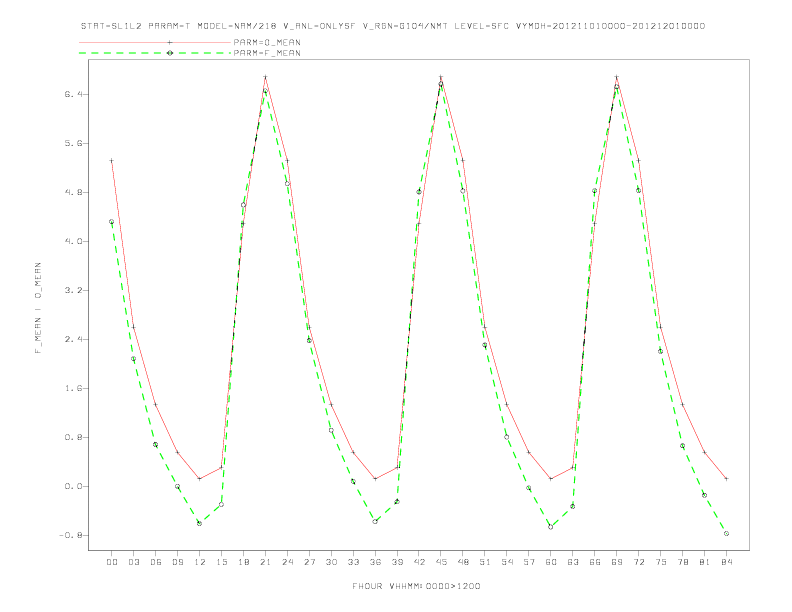Image resolution: width=792 pixels, height=612 pixels.
Task: Click the O_MEAN plus marker at hour 00
Action: tap(112, 161)
